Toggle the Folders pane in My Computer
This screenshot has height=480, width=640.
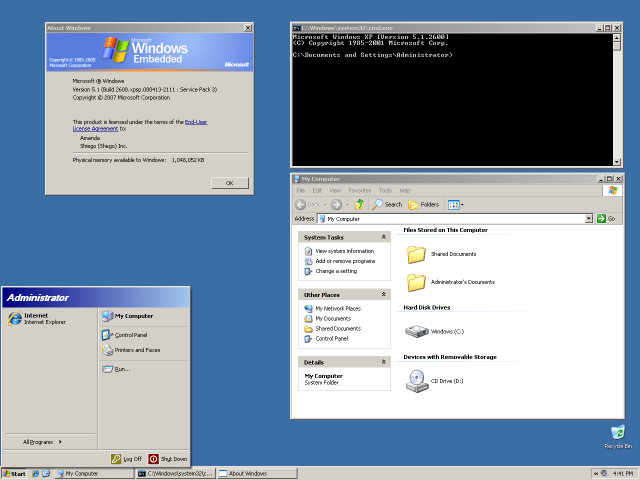pyautogui.click(x=424, y=204)
